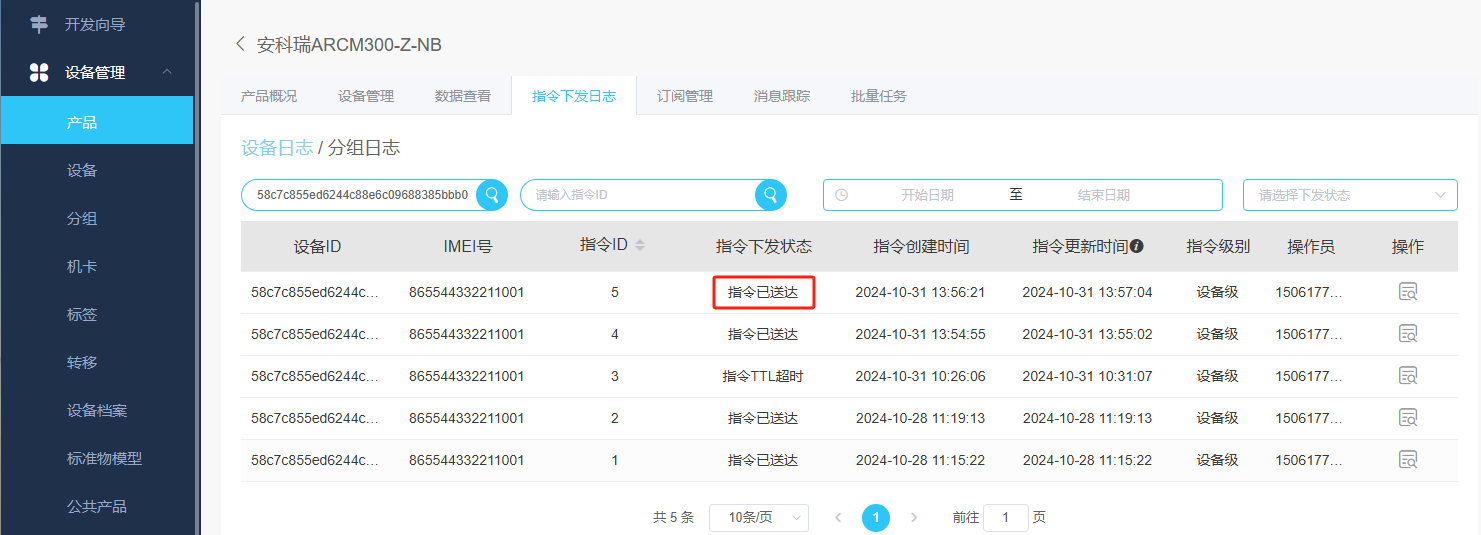Collapse the 设备管理 sidebar section
This screenshot has width=1481, height=535.
click(167, 72)
